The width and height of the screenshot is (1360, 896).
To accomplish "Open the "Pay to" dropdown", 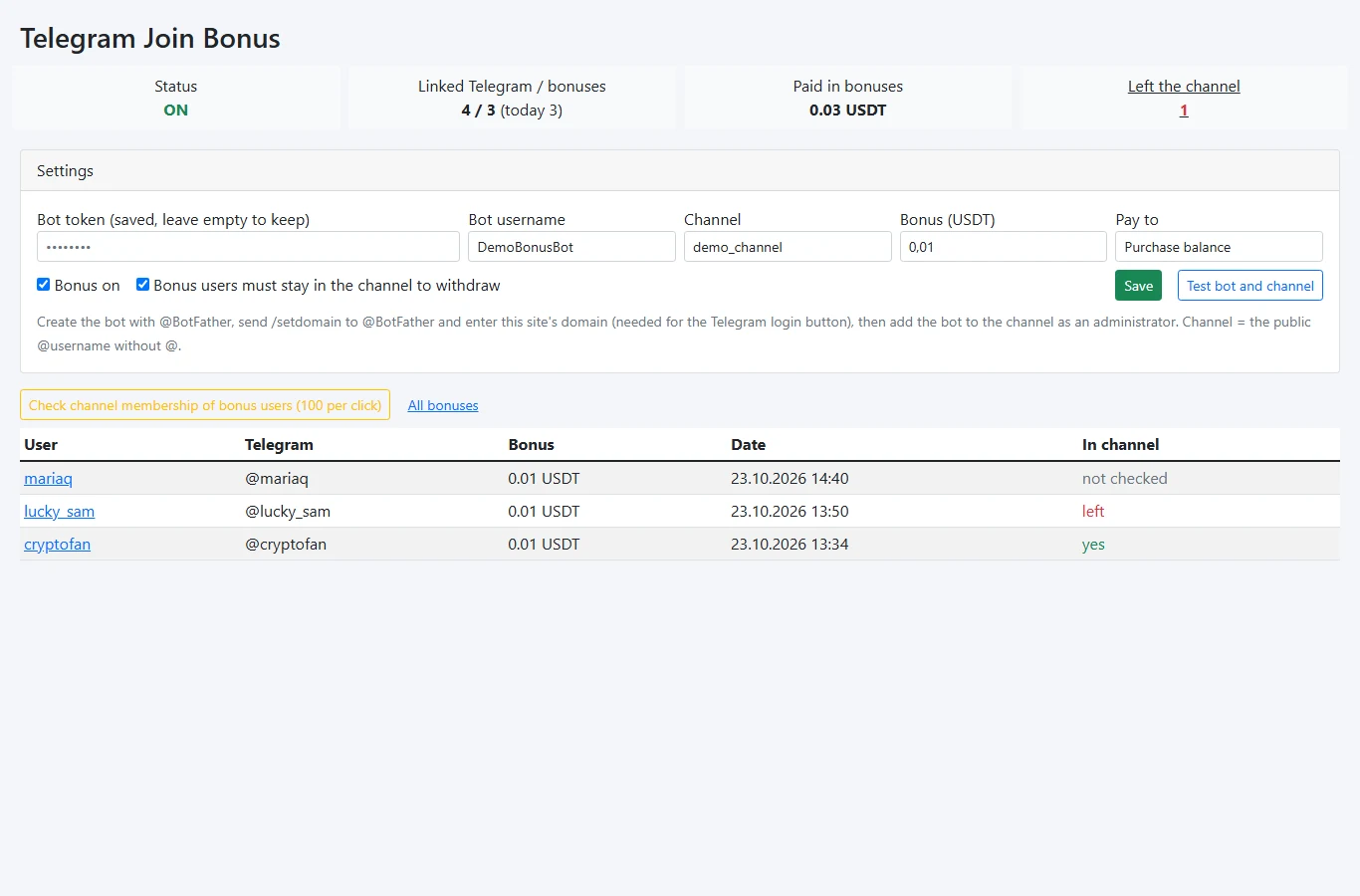I will pos(1219,247).
